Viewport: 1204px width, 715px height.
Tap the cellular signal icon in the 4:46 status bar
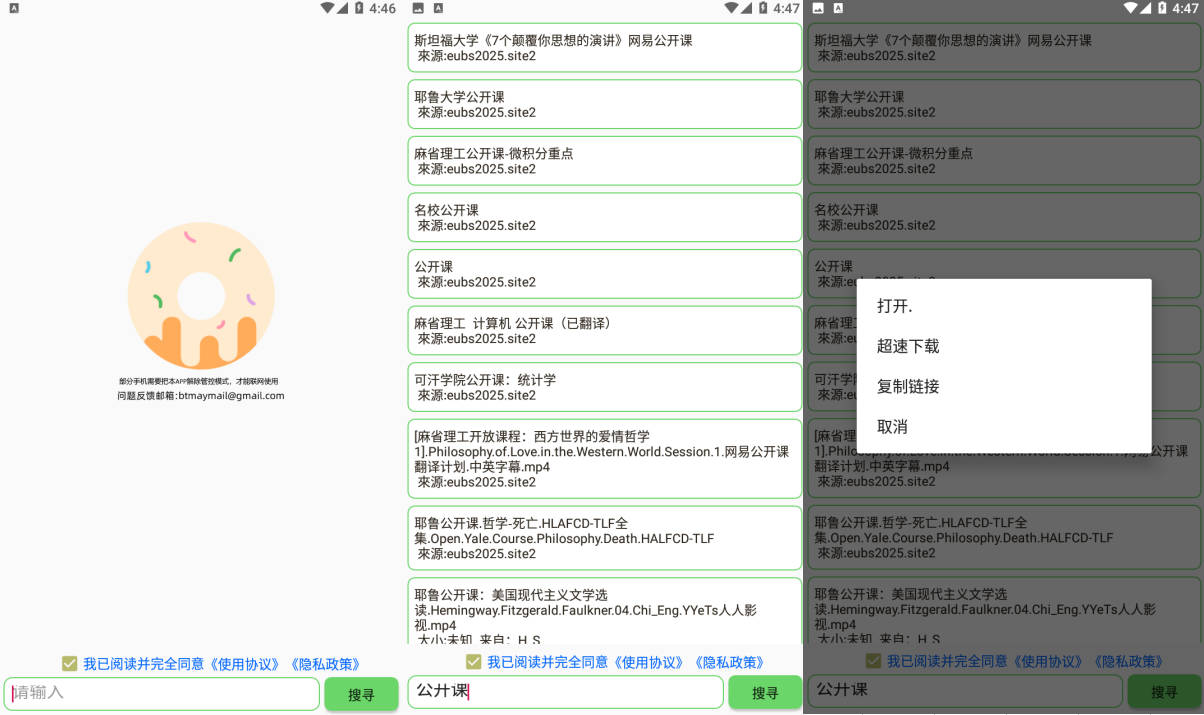(x=343, y=8)
